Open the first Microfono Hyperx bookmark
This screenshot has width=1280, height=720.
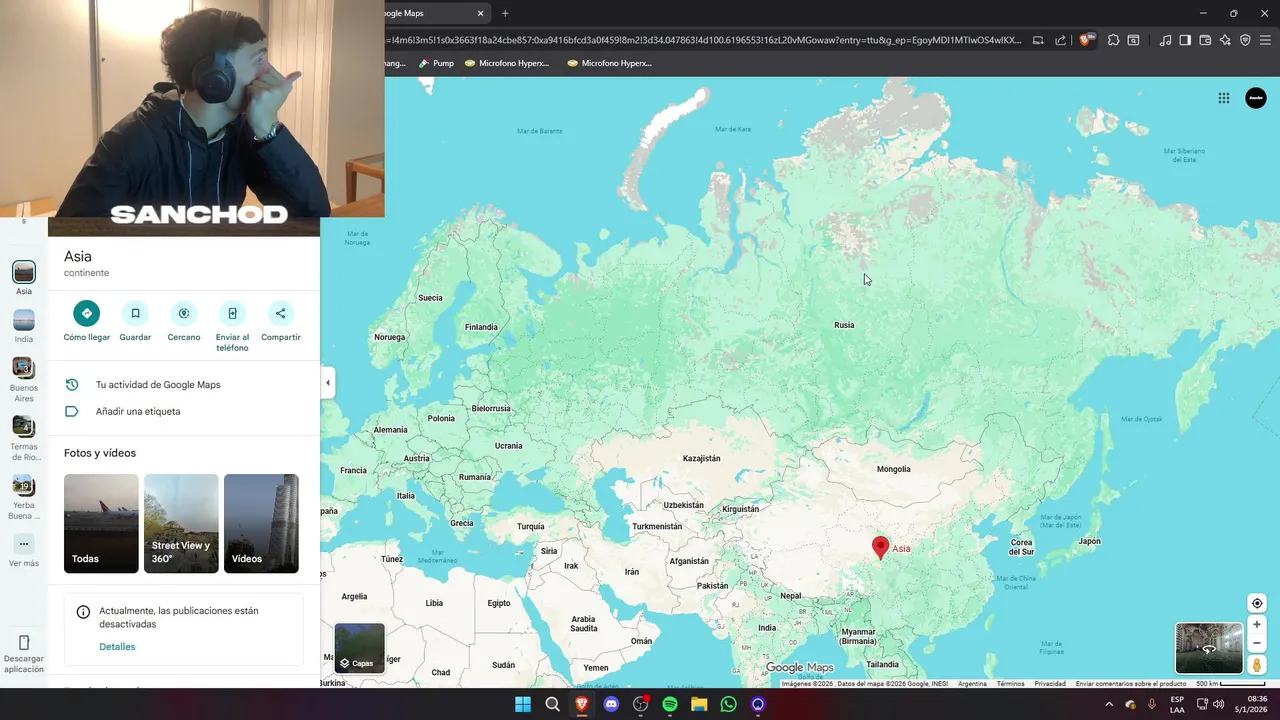(507, 63)
